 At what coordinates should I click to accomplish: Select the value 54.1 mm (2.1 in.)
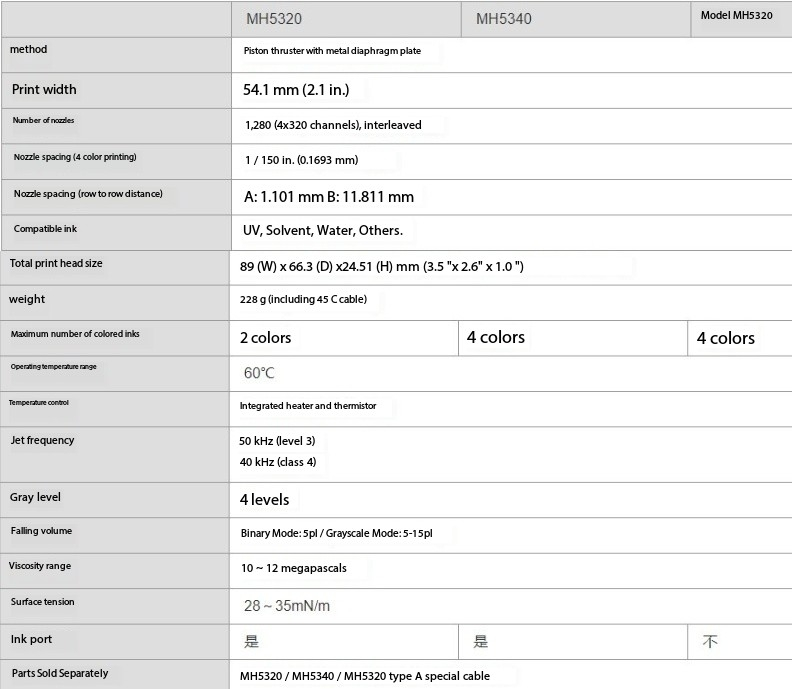pyautogui.click(x=296, y=90)
